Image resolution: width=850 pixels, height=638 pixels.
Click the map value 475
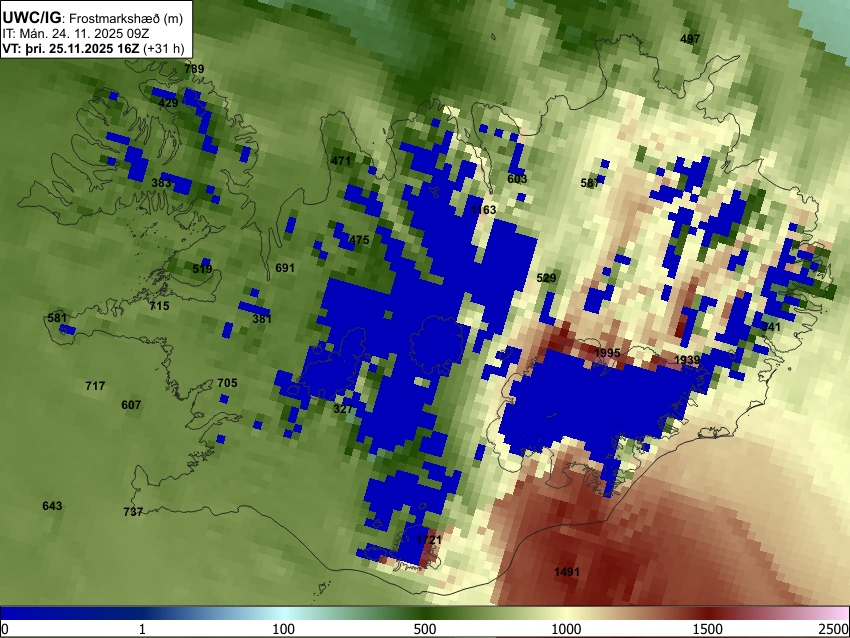[x=359, y=240]
